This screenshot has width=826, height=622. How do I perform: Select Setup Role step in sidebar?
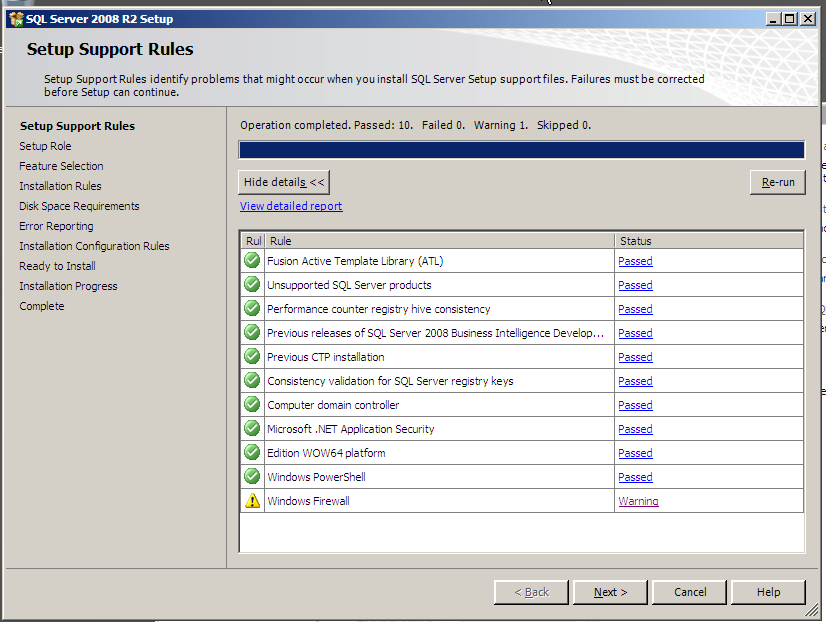[x=45, y=146]
